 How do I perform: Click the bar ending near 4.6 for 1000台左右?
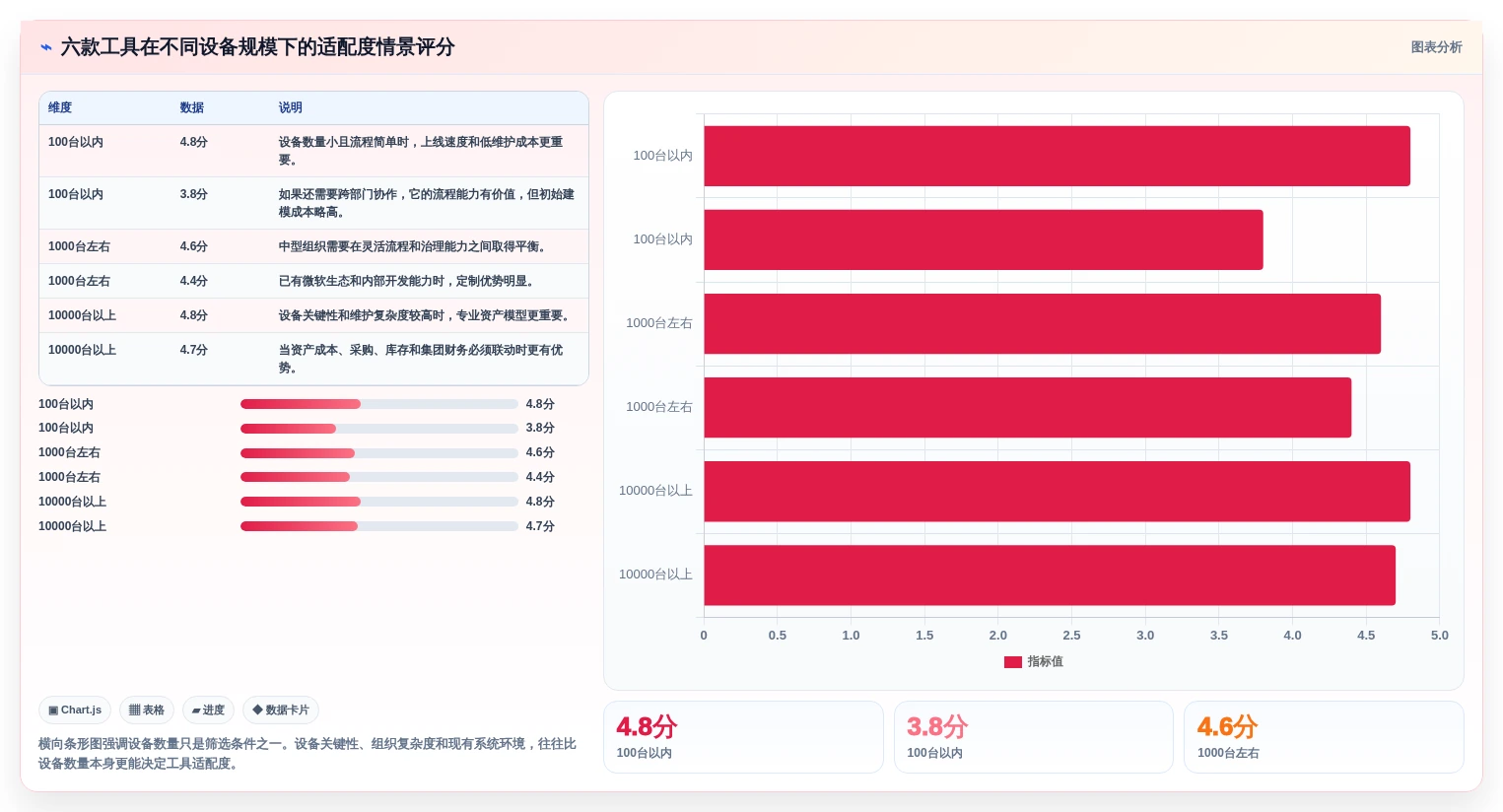[x=1042, y=323]
